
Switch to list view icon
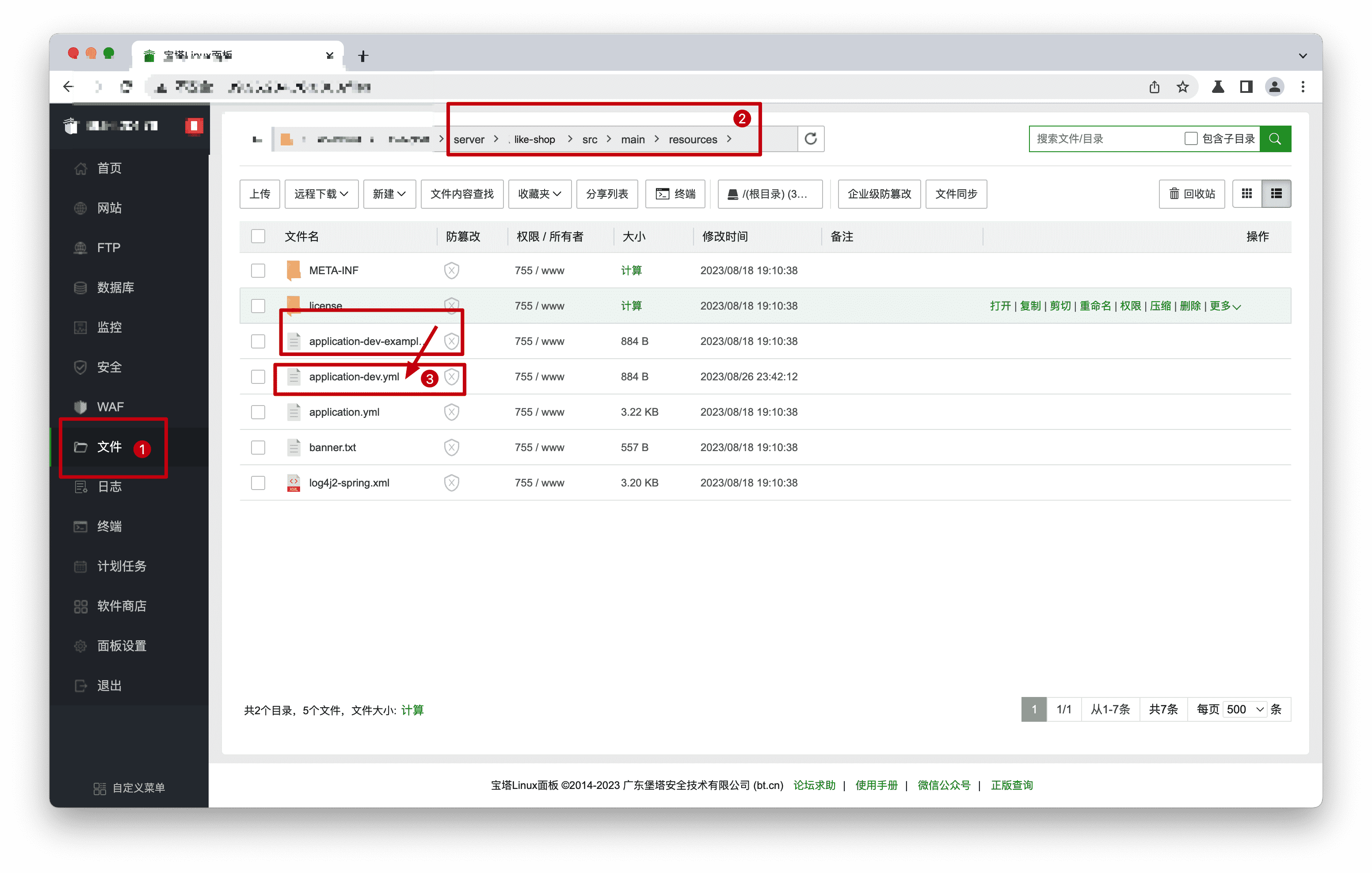1276,194
